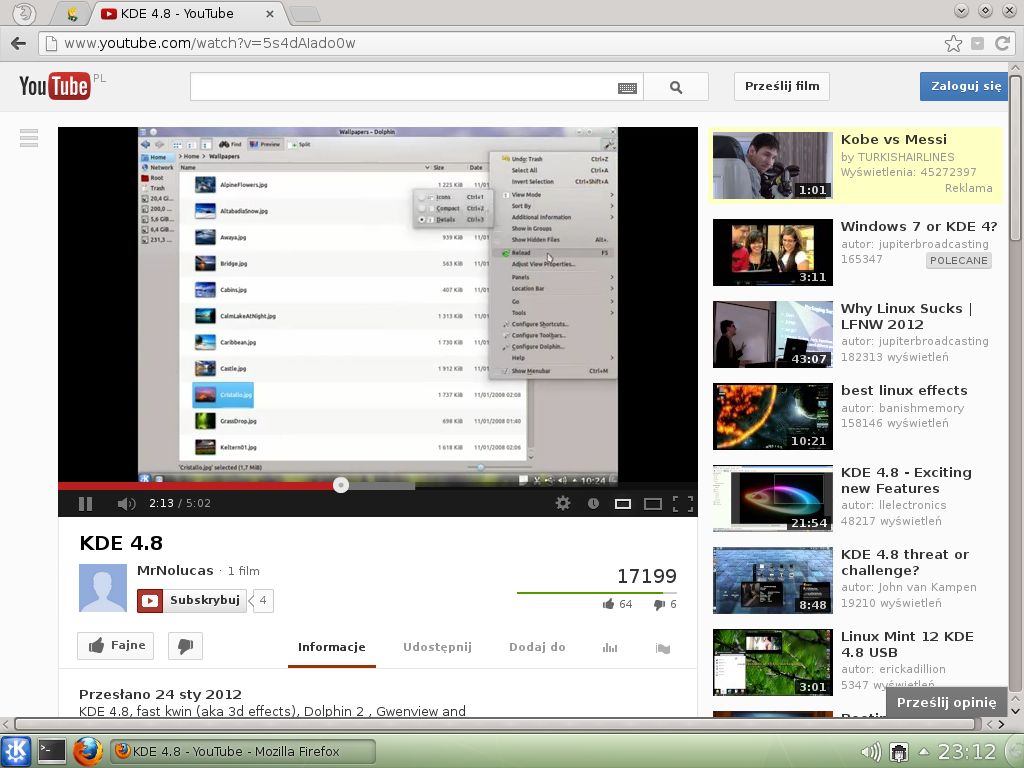Move the video progress scrubber handle
Screen dimensions: 1024x768
[341, 485]
